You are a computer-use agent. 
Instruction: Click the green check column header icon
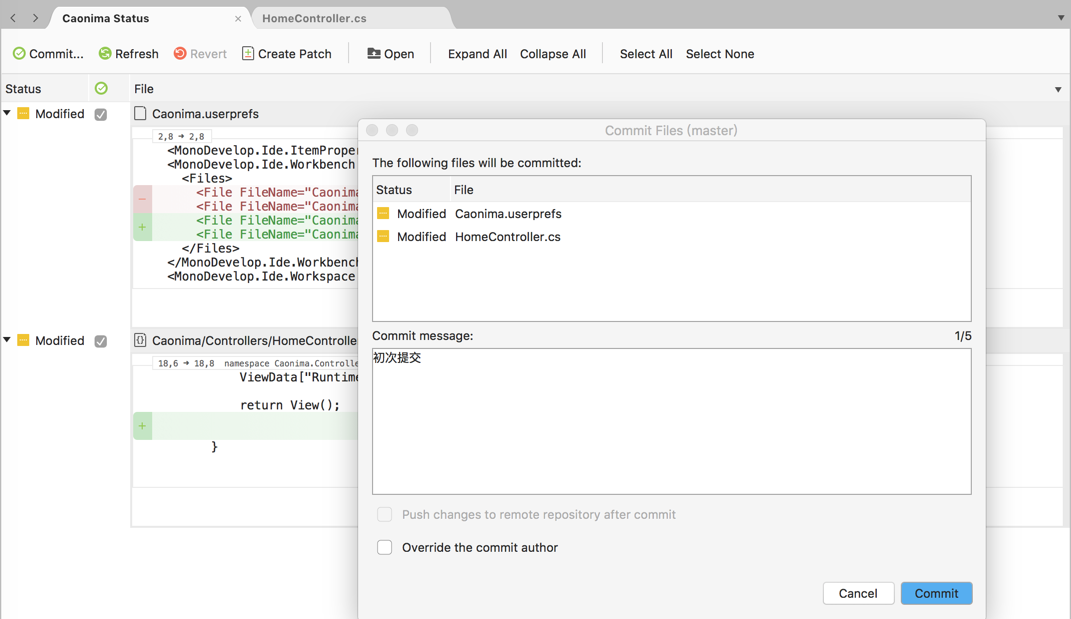pos(101,88)
